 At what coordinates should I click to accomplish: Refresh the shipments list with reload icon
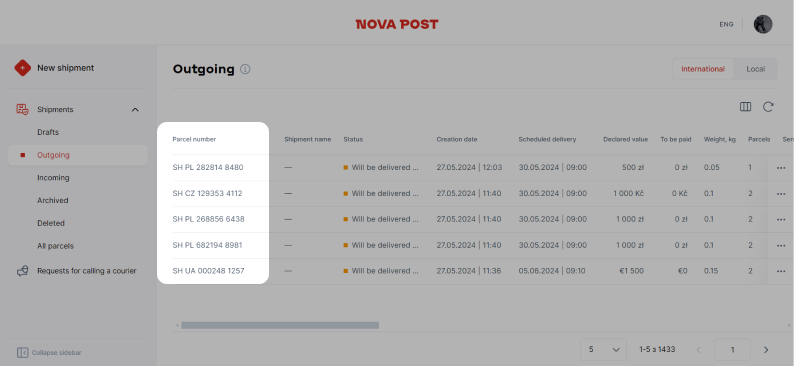pos(768,107)
